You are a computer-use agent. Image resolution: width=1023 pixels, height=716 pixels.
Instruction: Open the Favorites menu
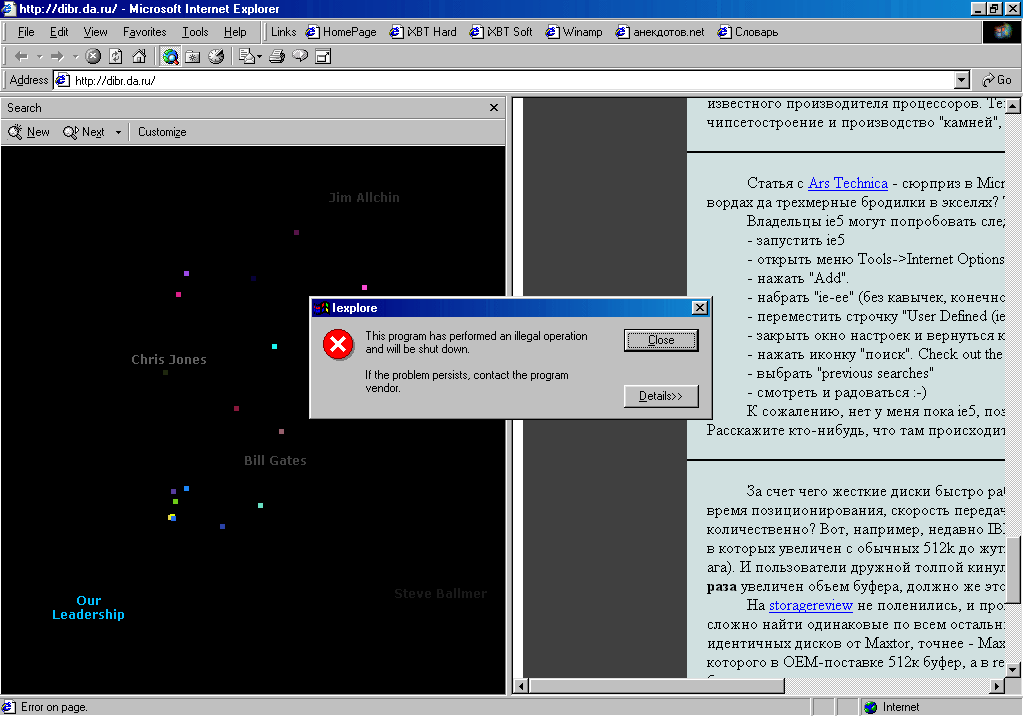[x=144, y=32]
